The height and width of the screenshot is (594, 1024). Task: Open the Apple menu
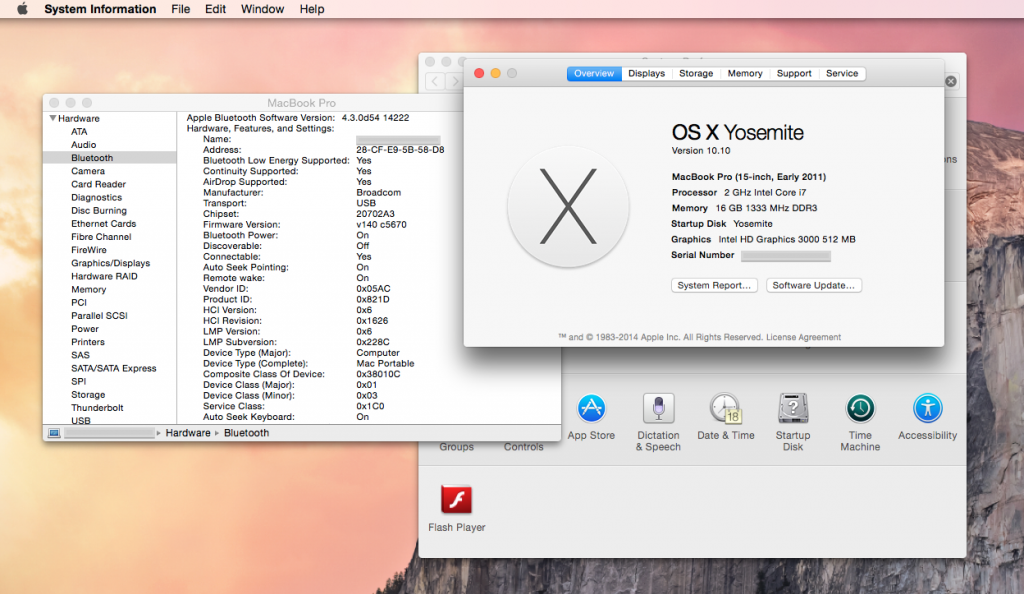(x=22, y=9)
